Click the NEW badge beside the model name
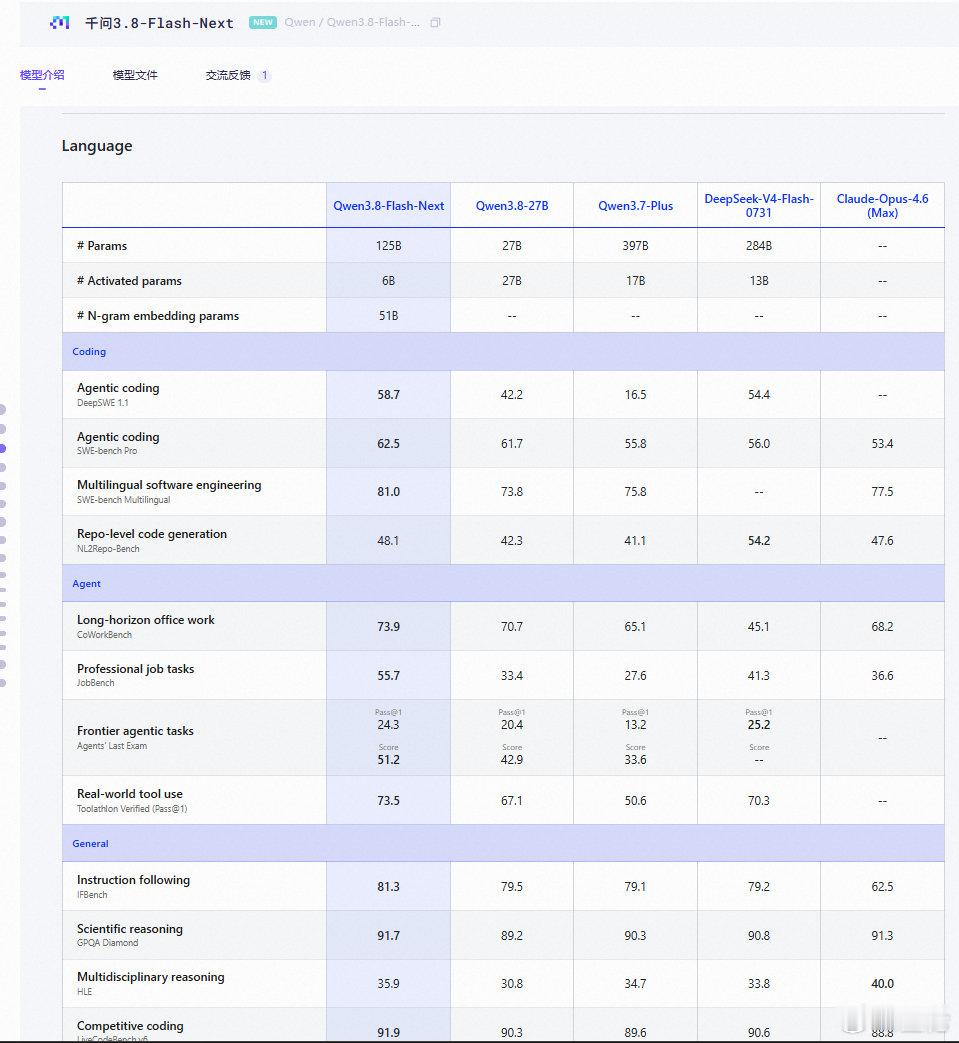 (x=263, y=23)
